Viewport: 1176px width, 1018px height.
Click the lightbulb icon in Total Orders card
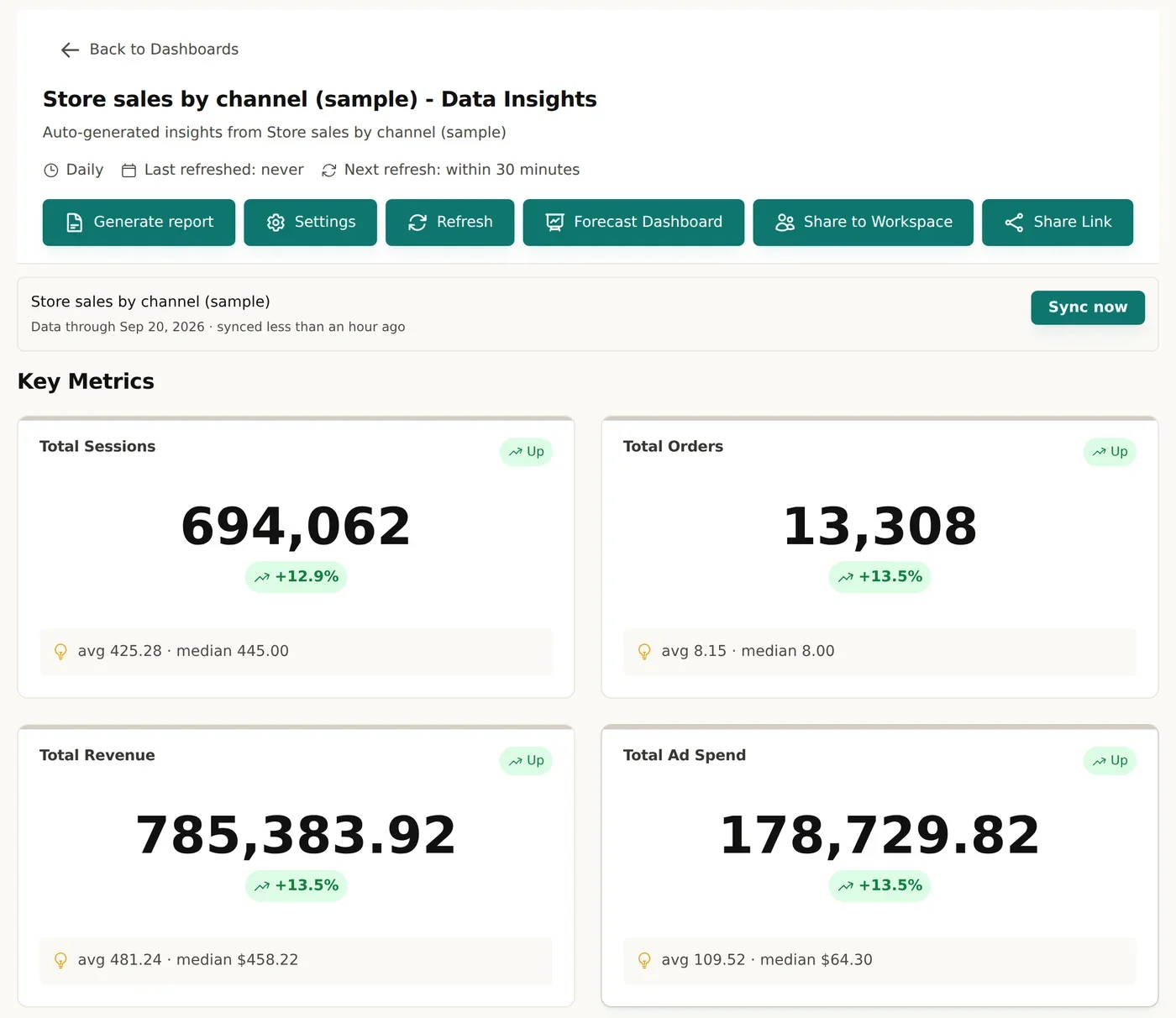tap(644, 652)
